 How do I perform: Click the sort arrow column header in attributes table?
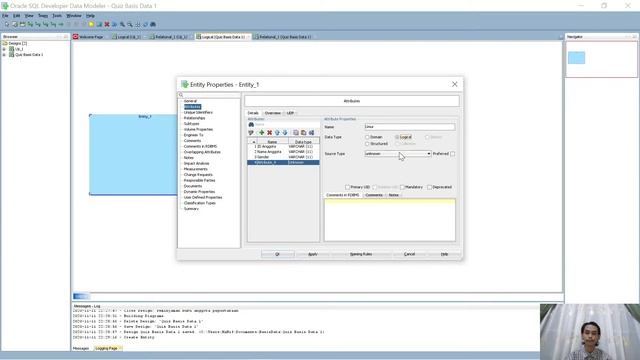[x=254, y=142]
